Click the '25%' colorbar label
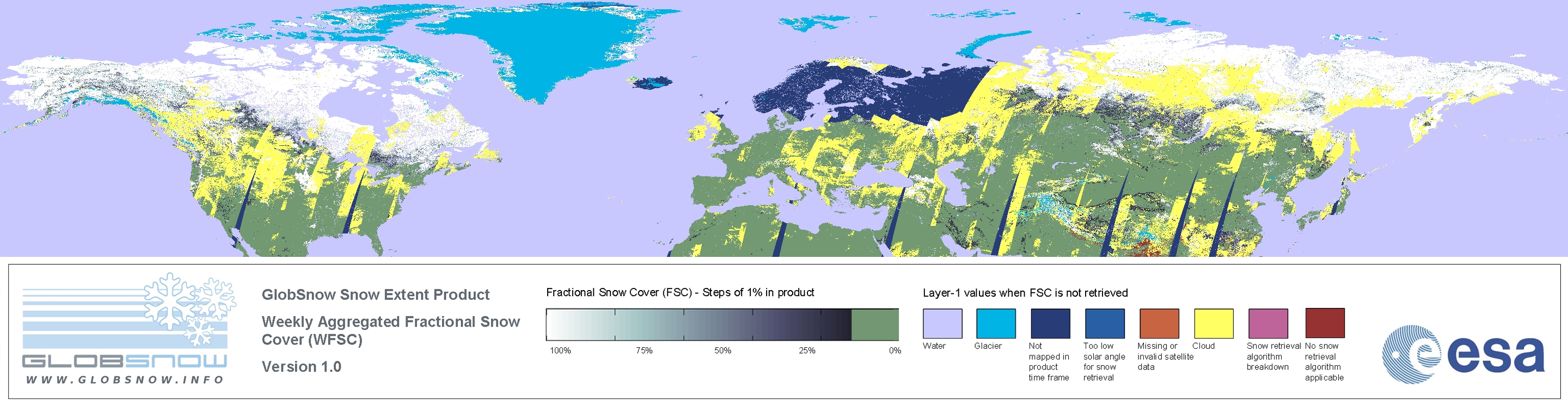Image resolution: width=1568 pixels, height=406 pixels. pyautogui.click(x=807, y=350)
